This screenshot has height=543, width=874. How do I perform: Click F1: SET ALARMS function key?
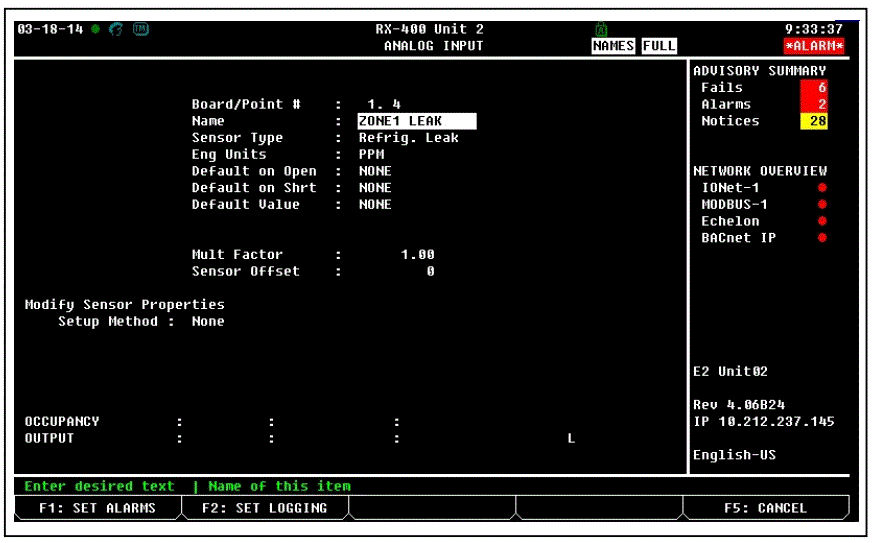98,508
